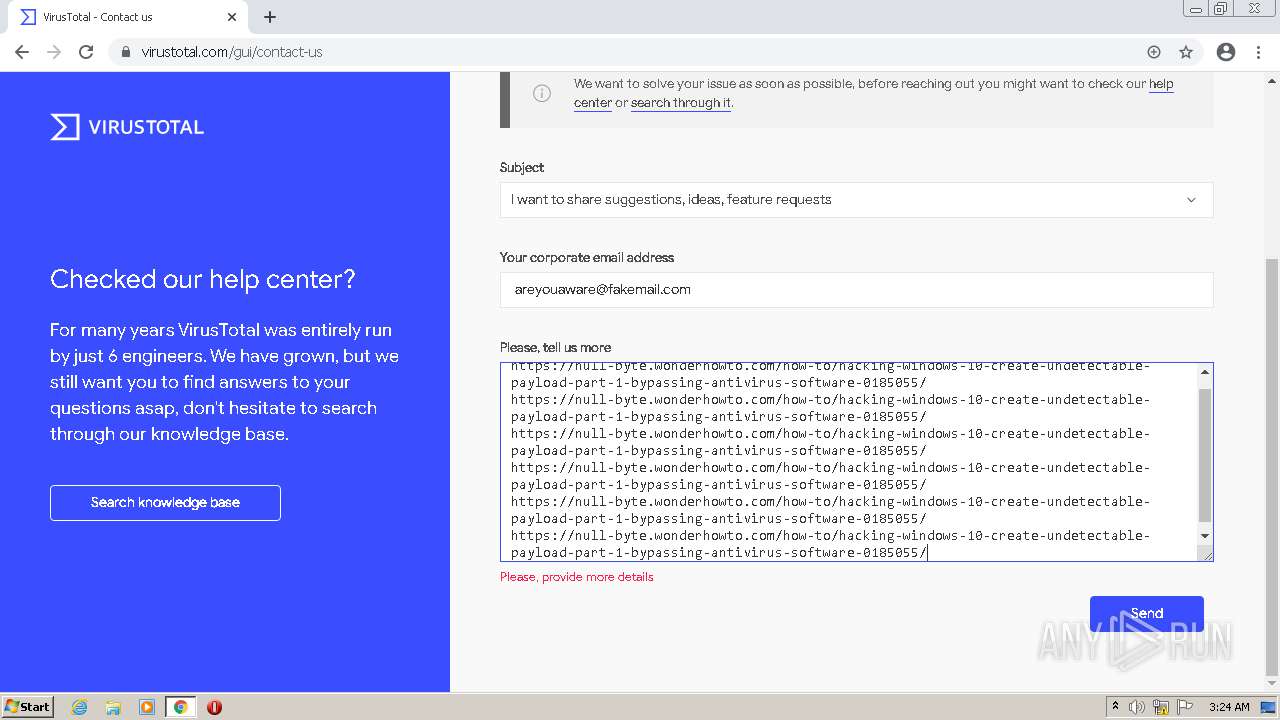Click Search knowledge base button

165,503
